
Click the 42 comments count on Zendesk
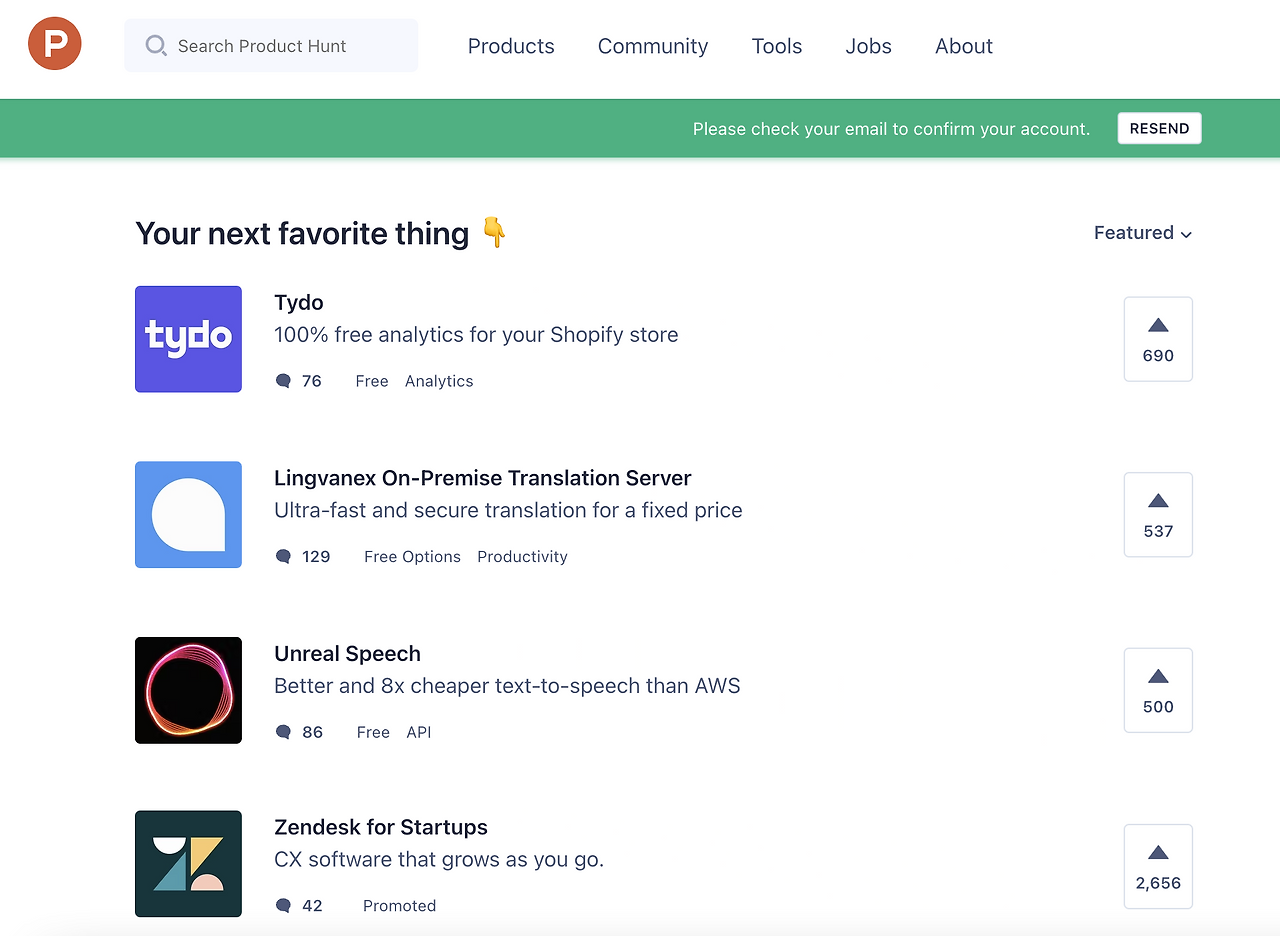coord(312,906)
